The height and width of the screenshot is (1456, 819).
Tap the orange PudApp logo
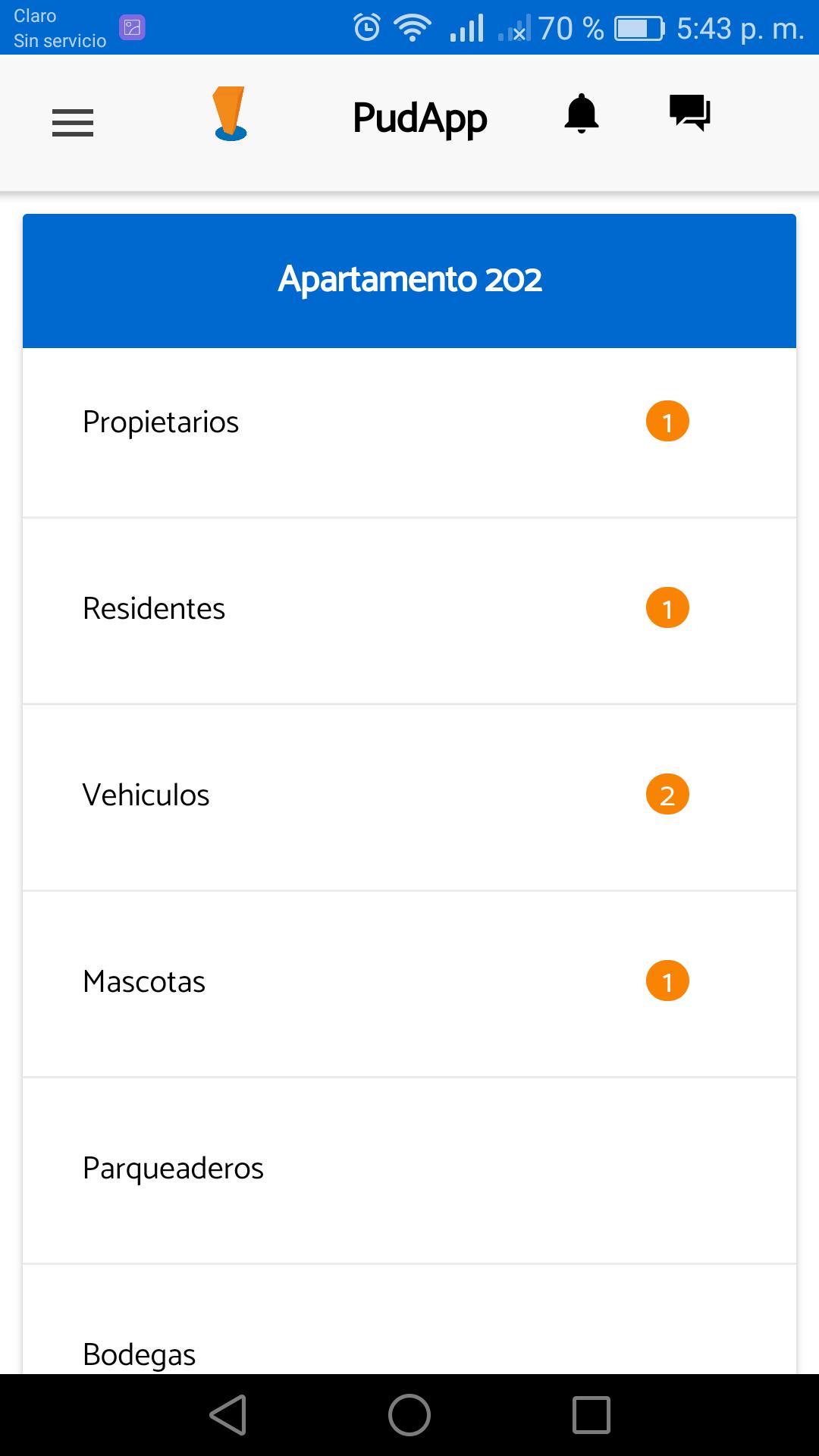[x=230, y=115]
